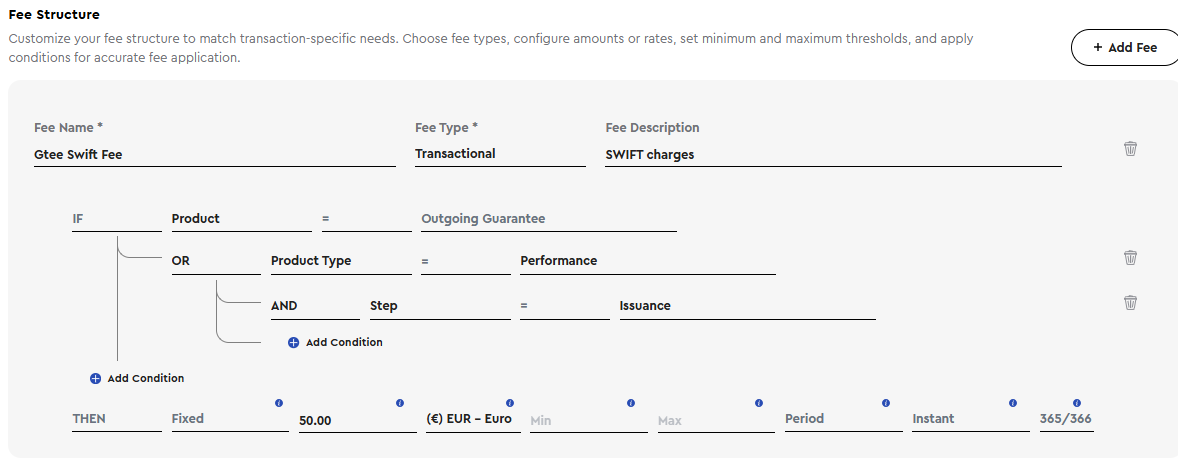Click the Min threshold input field
Image resolution: width=1178 pixels, height=474 pixels.
coord(588,421)
